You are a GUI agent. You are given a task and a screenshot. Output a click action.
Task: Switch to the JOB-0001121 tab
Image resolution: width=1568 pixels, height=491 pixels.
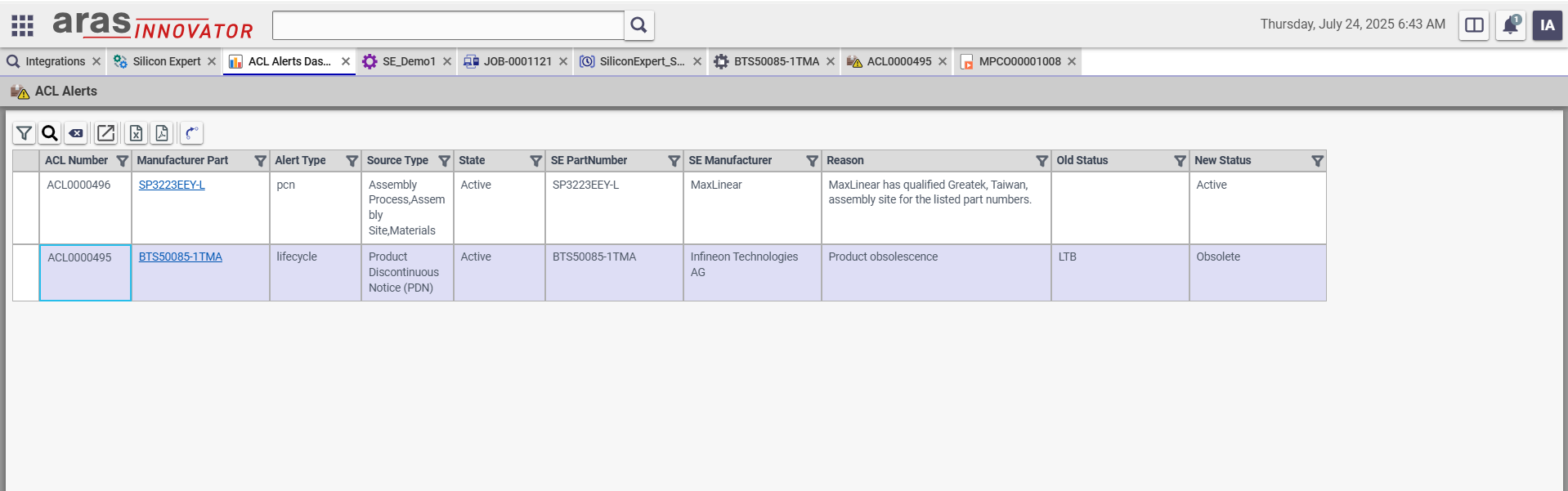tap(517, 61)
